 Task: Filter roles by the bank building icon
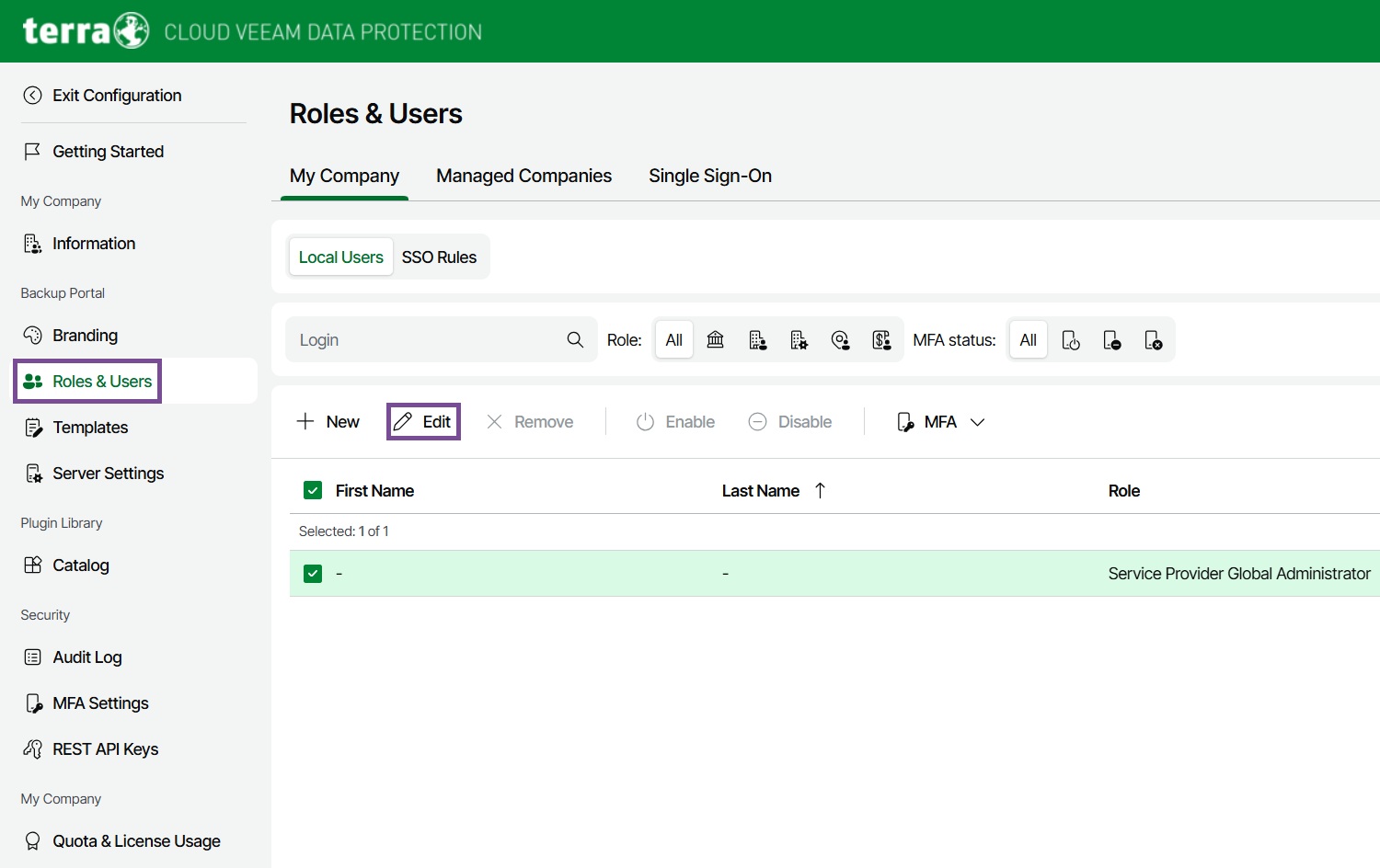click(715, 340)
